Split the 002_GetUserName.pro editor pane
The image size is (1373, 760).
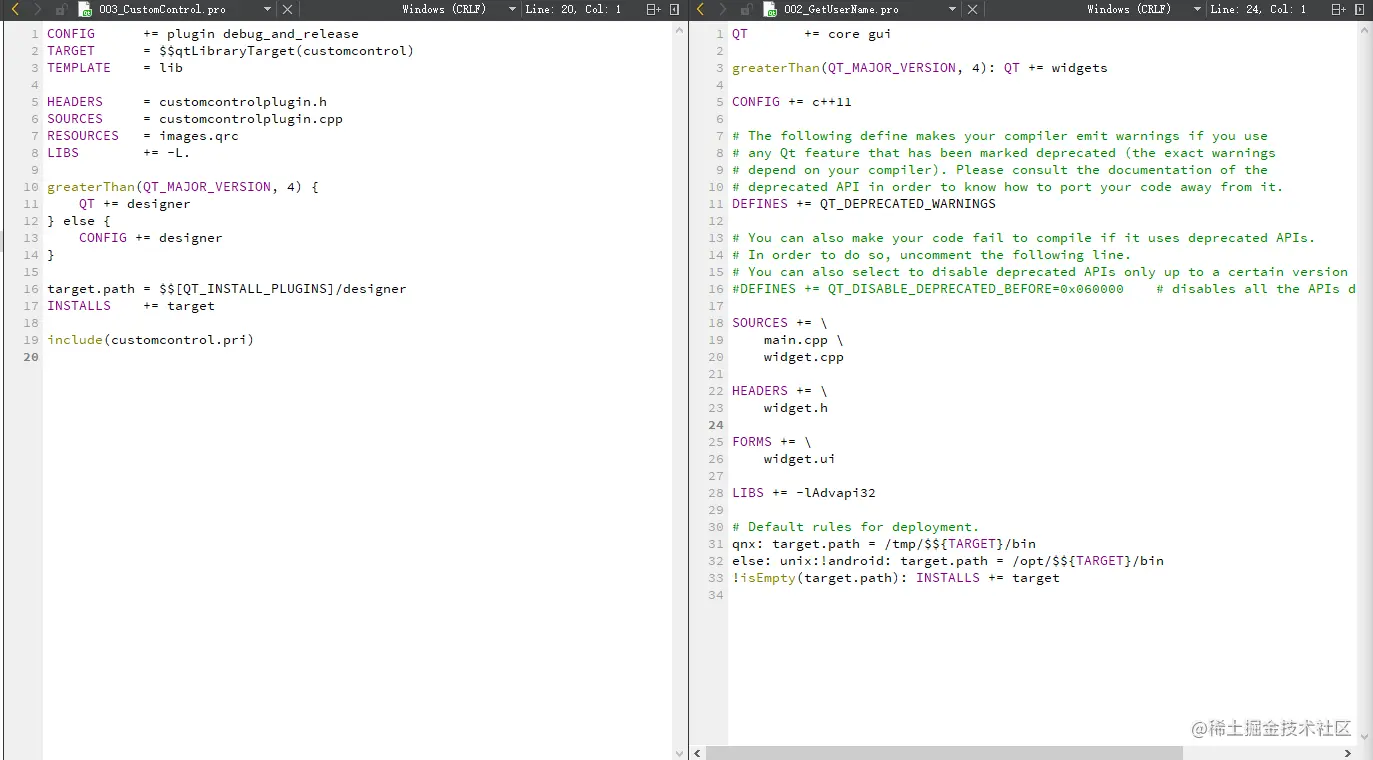point(1338,9)
